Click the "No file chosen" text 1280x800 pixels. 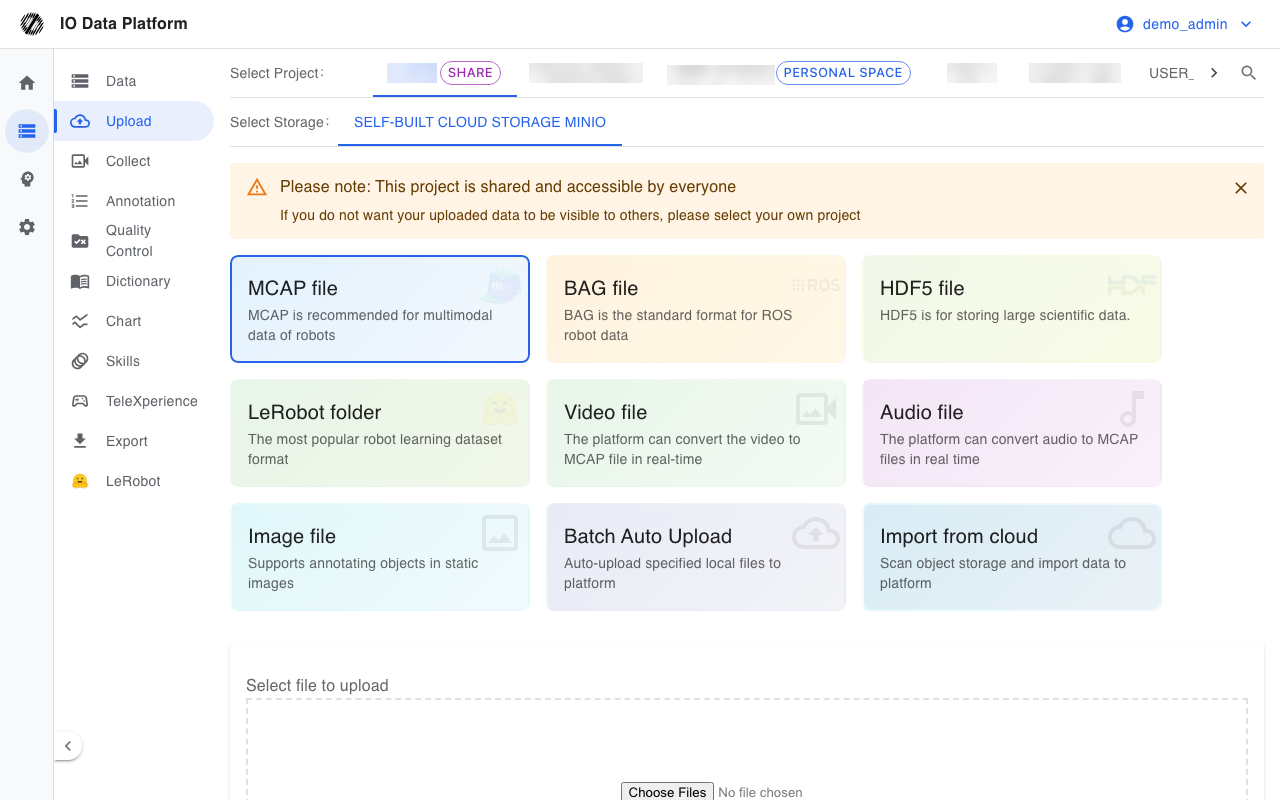click(x=760, y=792)
